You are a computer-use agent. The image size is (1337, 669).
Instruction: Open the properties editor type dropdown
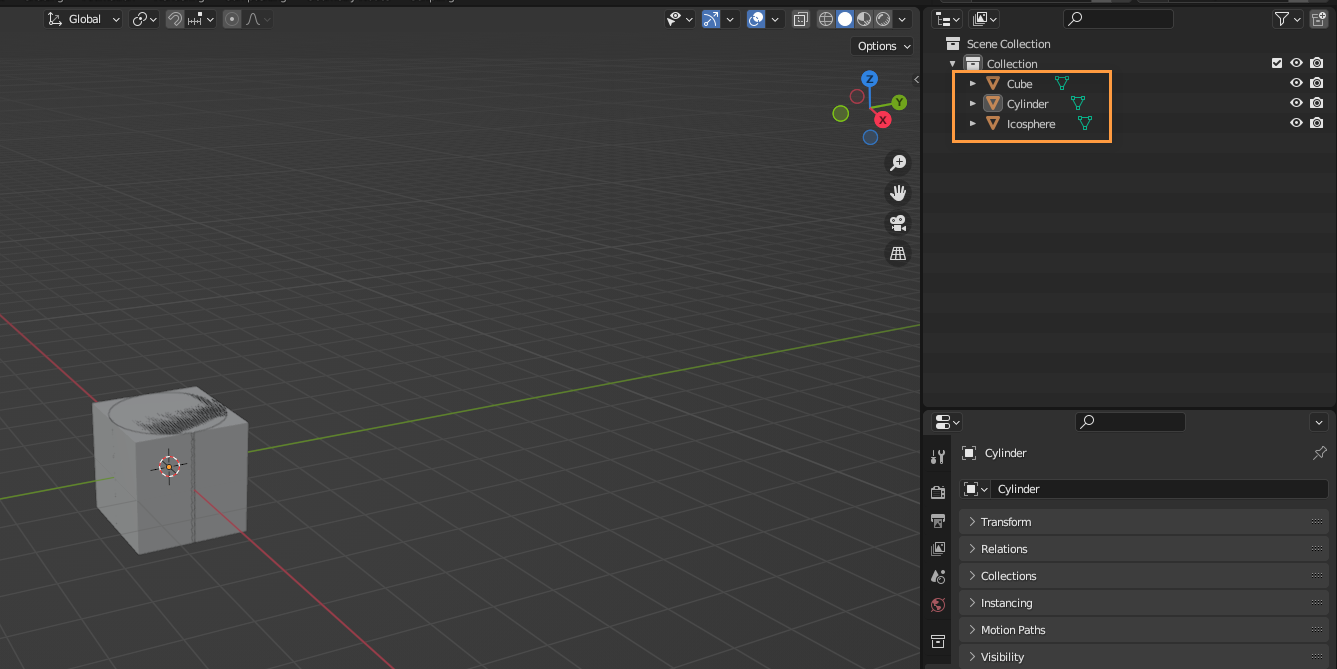click(x=947, y=422)
